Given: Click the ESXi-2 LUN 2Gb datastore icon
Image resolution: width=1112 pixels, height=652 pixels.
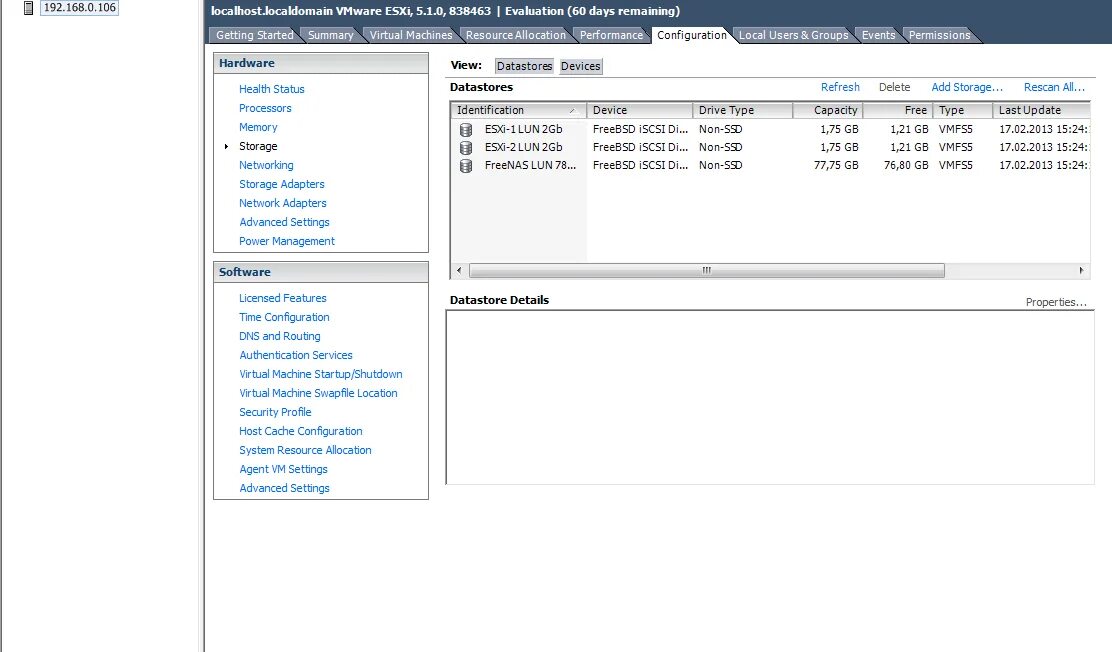Looking at the screenshot, I should pyautogui.click(x=466, y=148).
